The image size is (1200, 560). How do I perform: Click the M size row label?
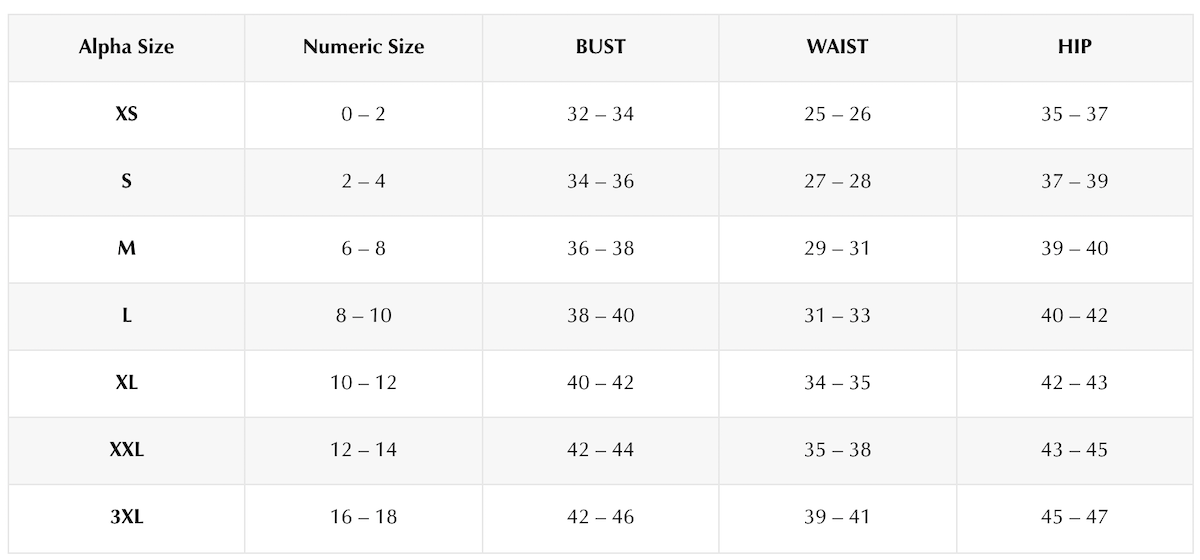click(x=126, y=248)
